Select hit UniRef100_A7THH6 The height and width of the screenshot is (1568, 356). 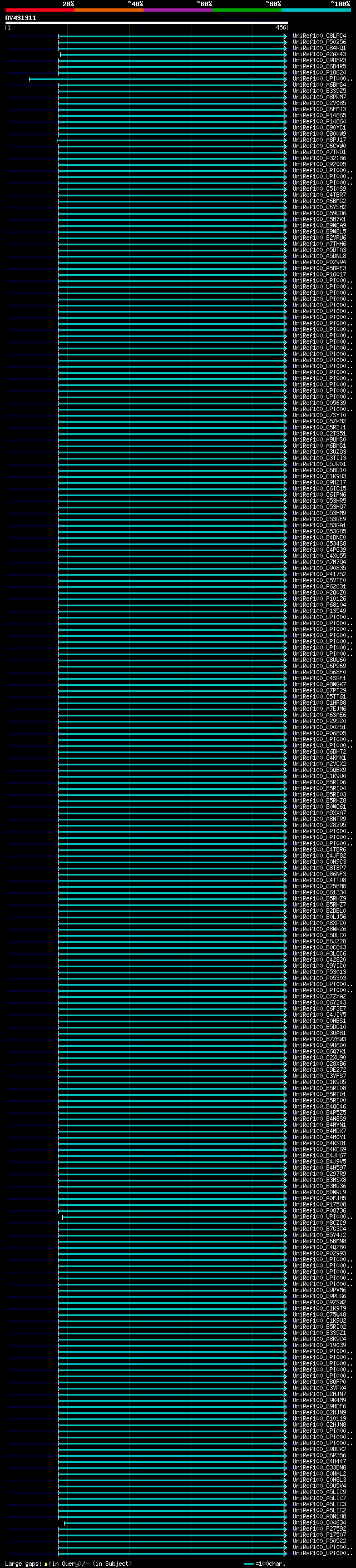click(319, 244)
